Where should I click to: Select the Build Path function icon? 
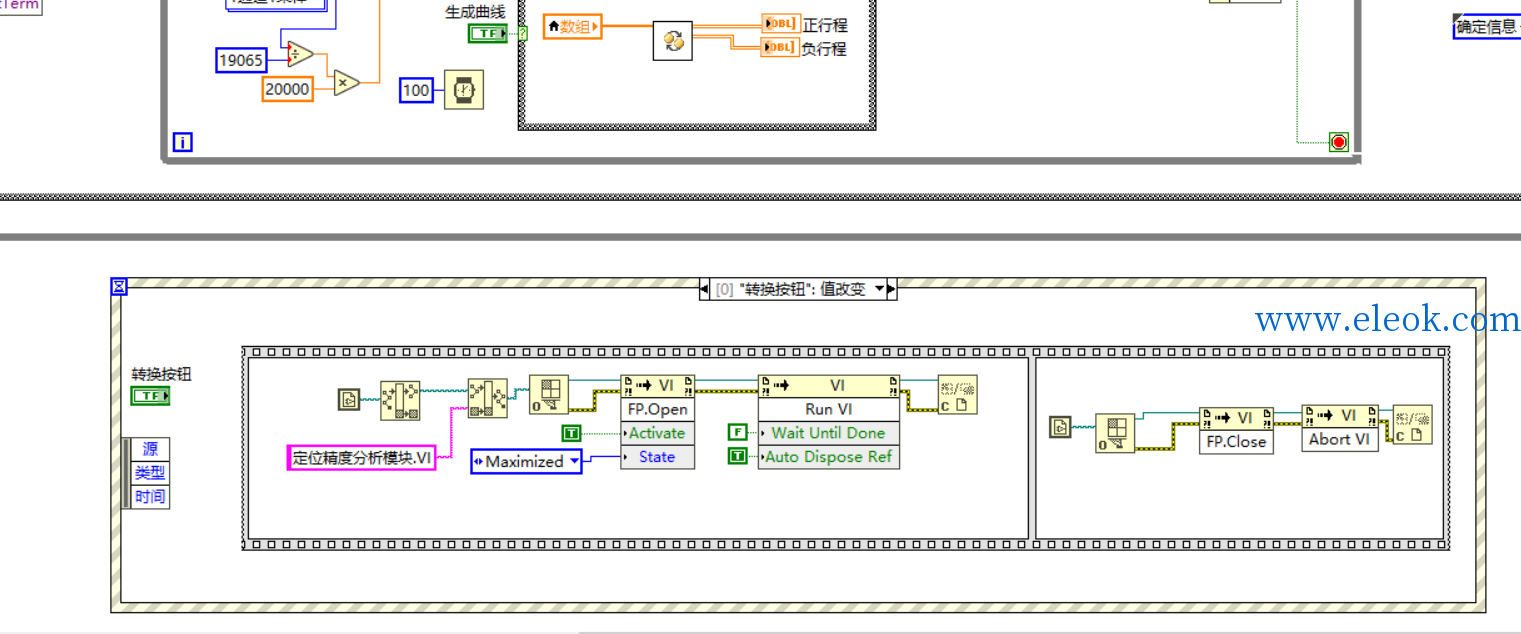488,396
